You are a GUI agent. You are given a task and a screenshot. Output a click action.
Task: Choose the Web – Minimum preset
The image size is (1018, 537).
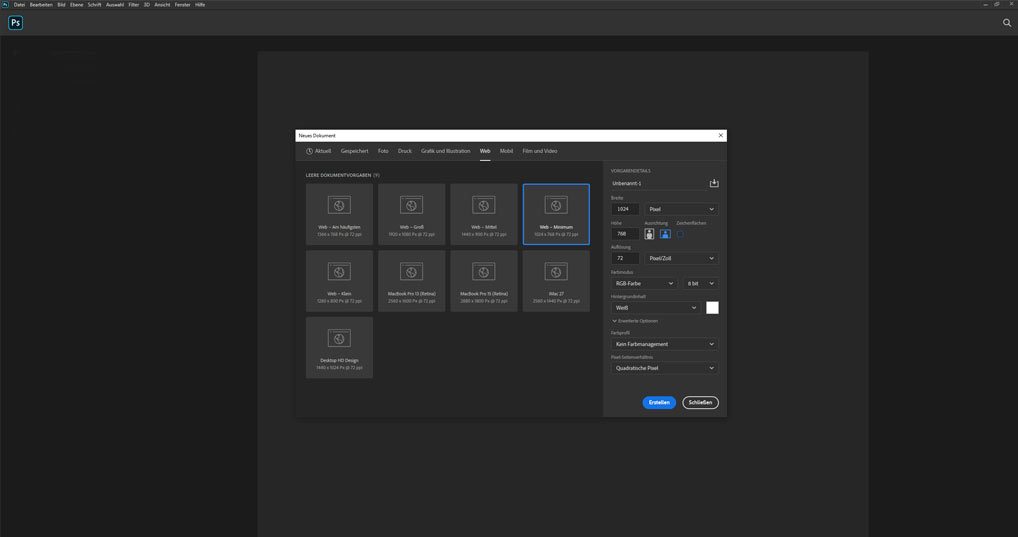coord(556,214)
